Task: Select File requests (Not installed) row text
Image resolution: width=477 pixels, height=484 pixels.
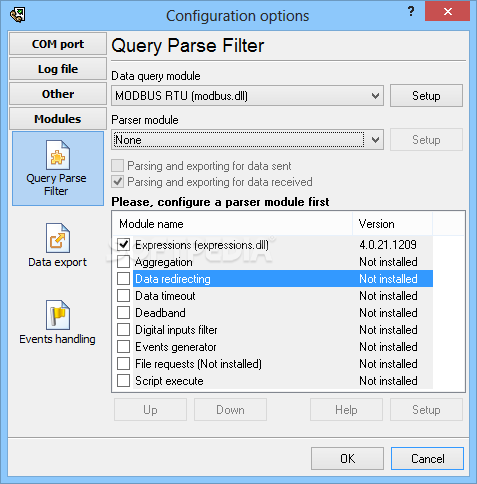Action: [x=198, y=364]
